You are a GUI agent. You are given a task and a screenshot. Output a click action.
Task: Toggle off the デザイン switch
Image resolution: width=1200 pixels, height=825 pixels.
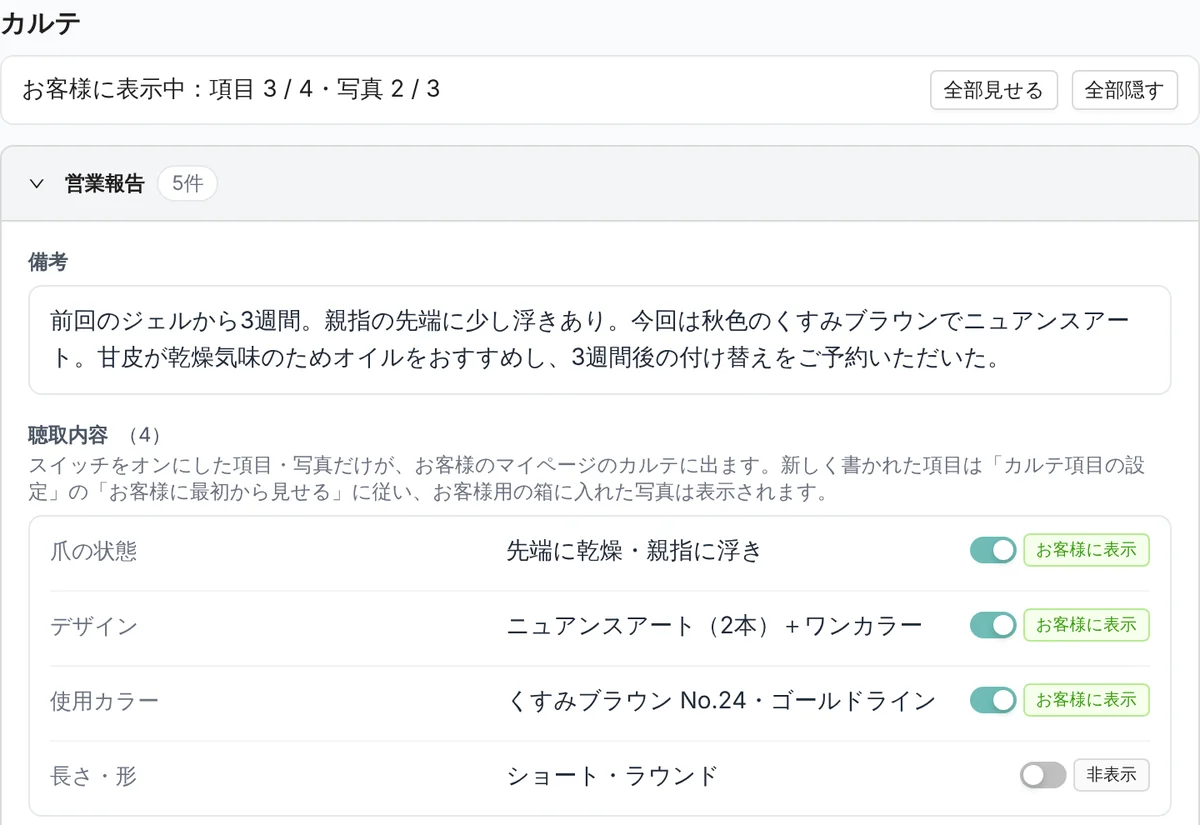(993, 625)
